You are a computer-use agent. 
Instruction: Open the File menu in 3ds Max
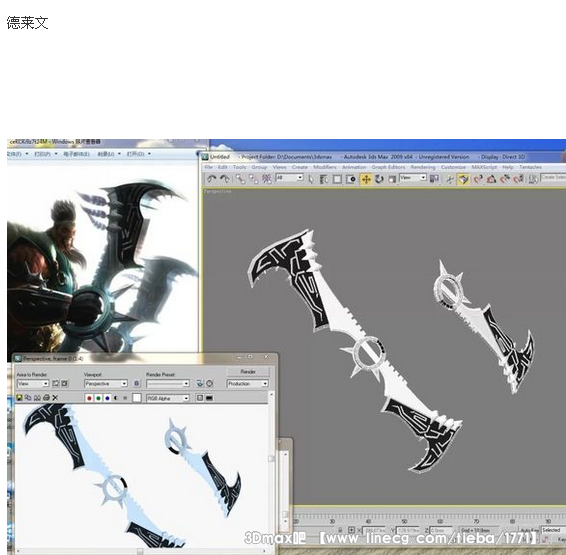[208, 167]
